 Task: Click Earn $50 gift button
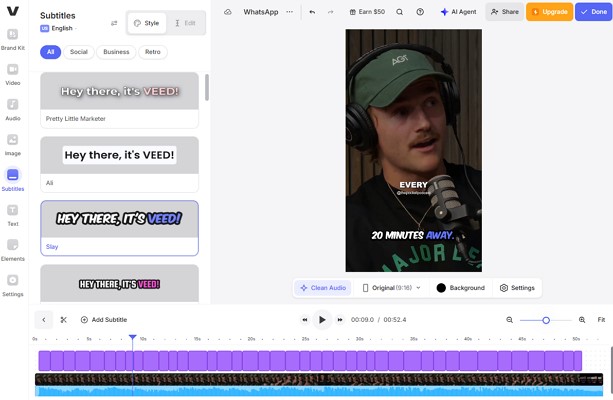click(367, 12)
